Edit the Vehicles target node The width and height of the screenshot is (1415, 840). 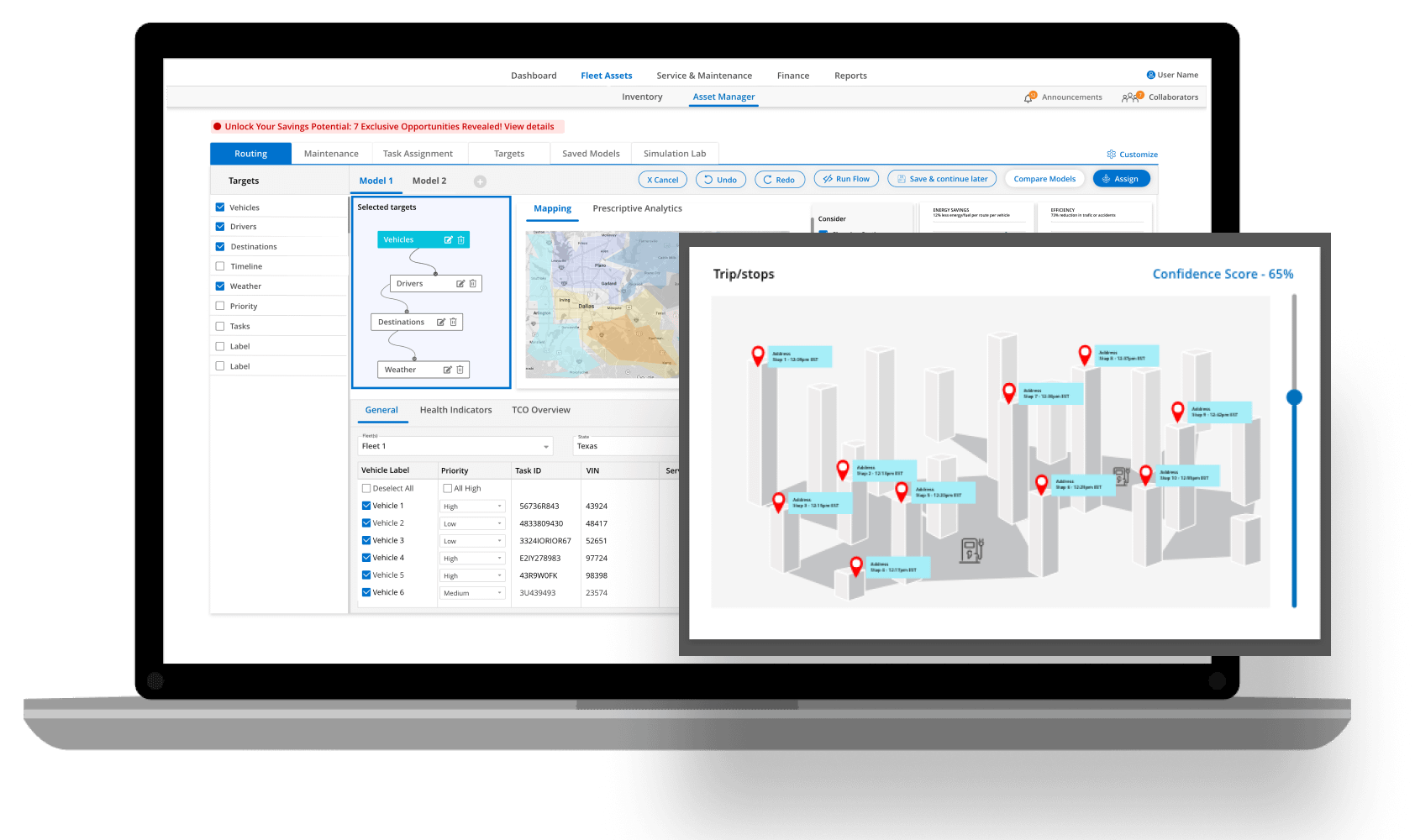point(448,240)
